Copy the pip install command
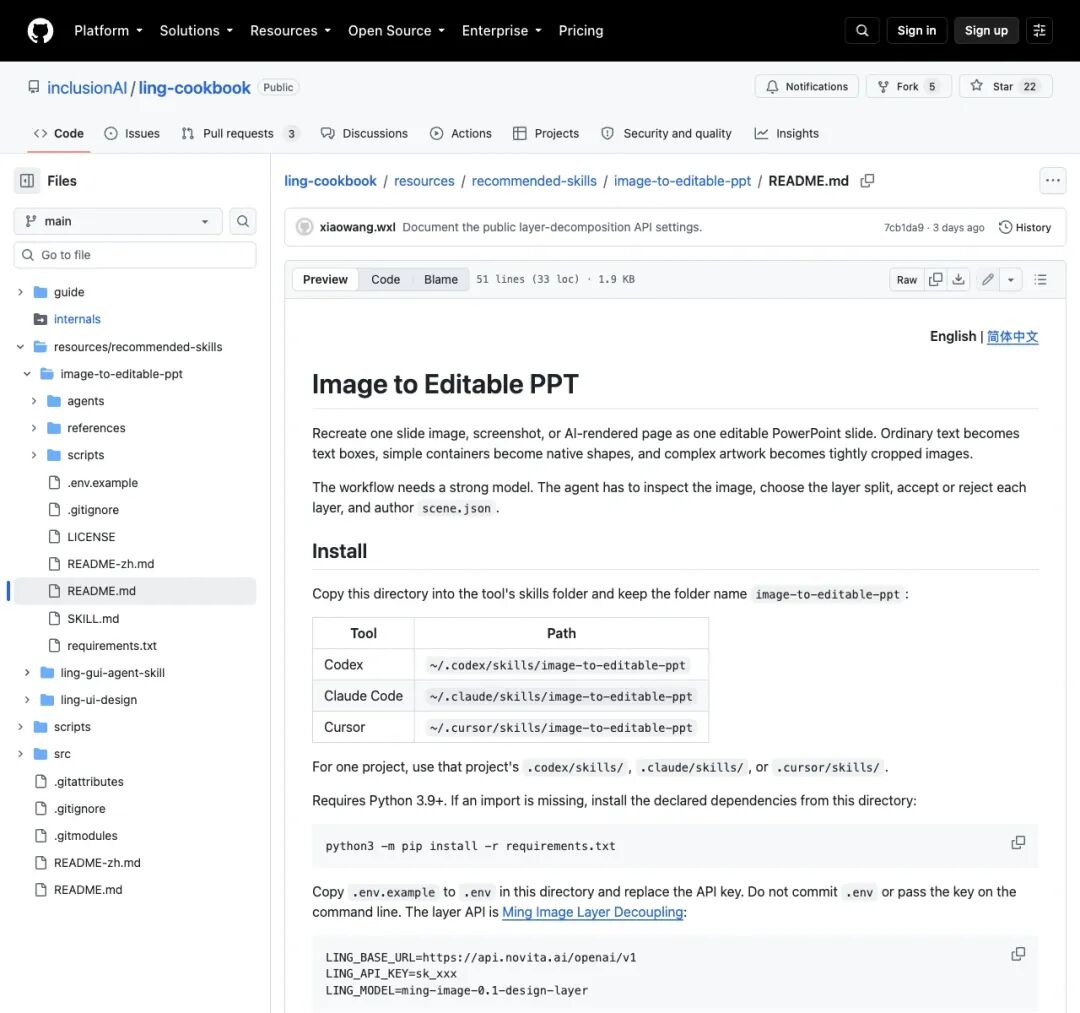The height and width of the screenshot is (1013, 1080). pyautogui.click(x=1017, y=843)
